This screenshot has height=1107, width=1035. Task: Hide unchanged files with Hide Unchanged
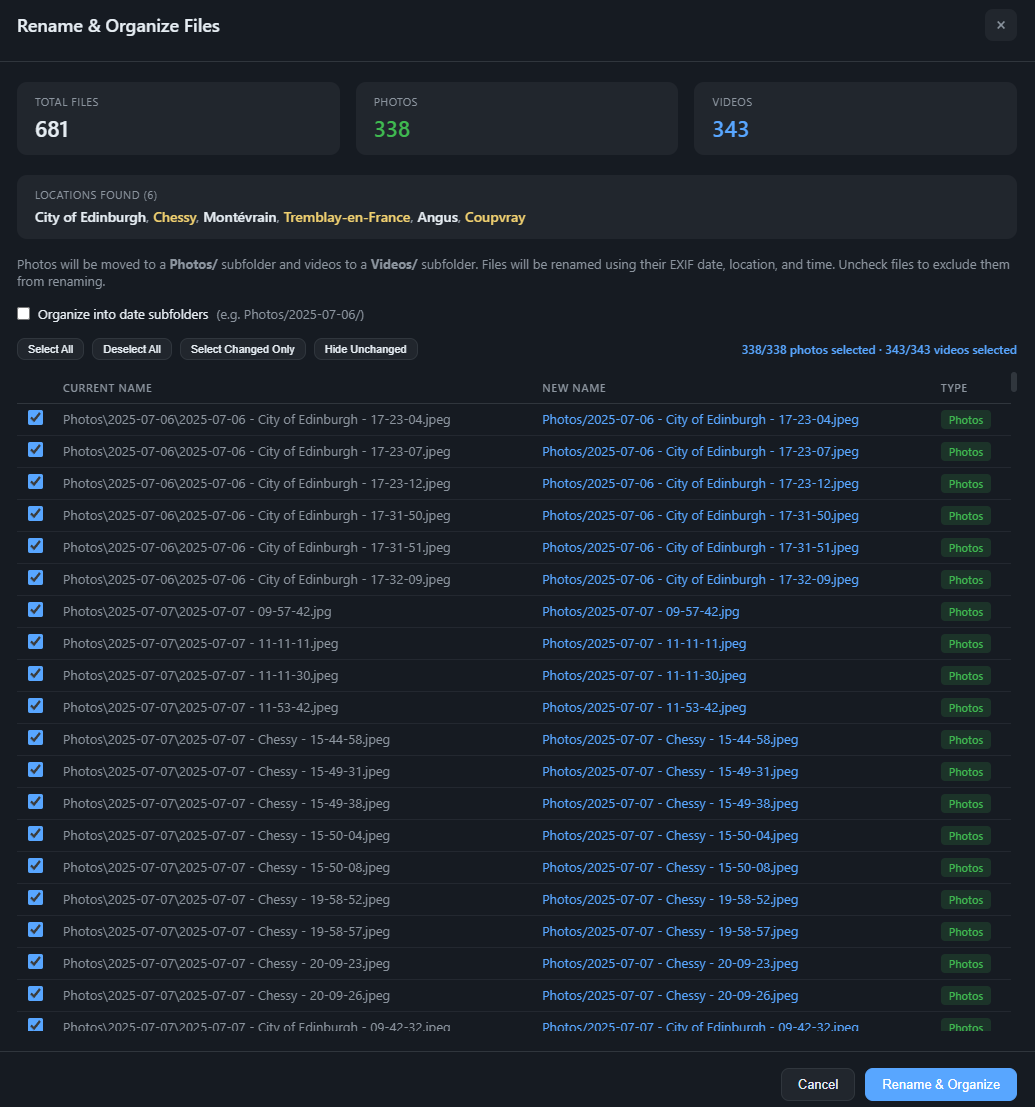tap(365, 349)
